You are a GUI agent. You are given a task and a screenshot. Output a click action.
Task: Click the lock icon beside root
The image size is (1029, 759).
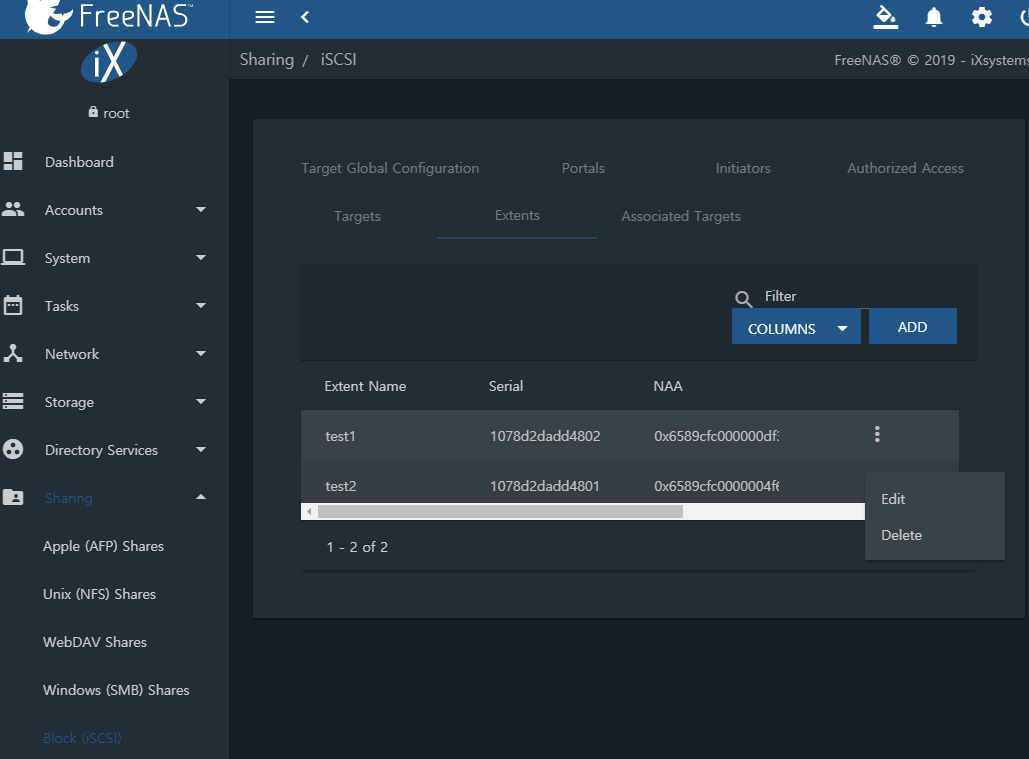[x=93, y=112]
